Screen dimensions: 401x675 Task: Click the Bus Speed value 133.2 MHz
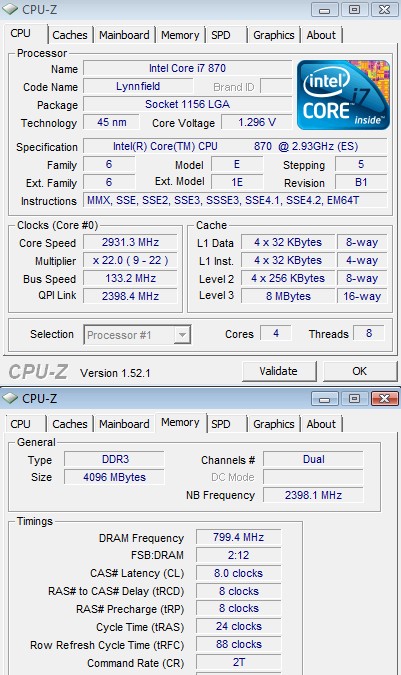[130, 279]
